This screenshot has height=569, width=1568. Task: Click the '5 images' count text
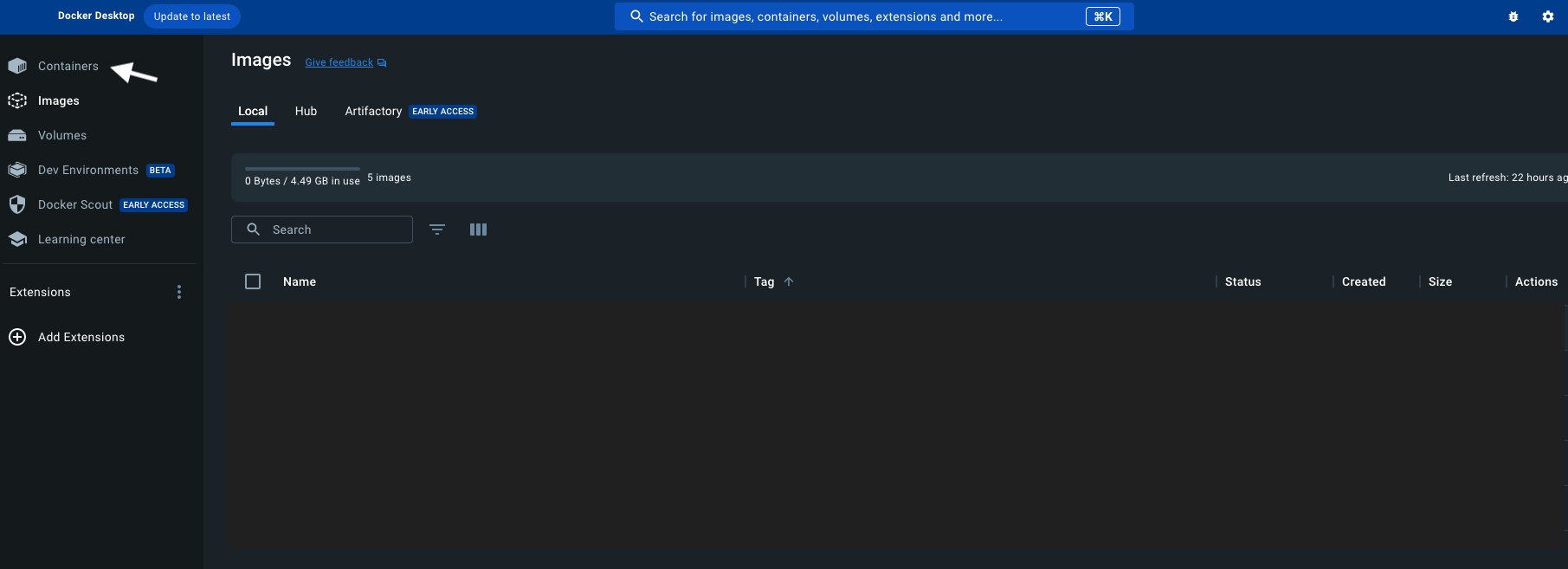point(389,178)
